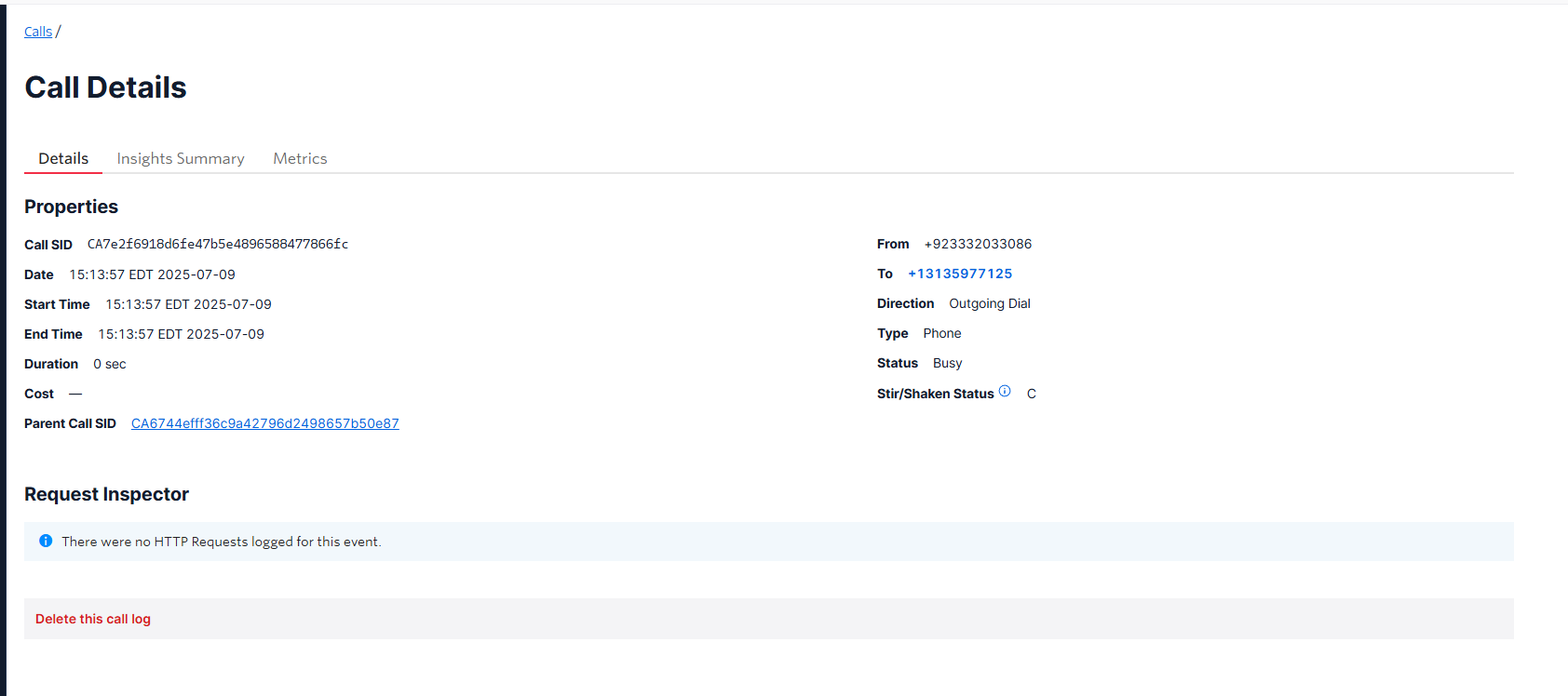Click the Duration value 0 sec

[110, 364]
